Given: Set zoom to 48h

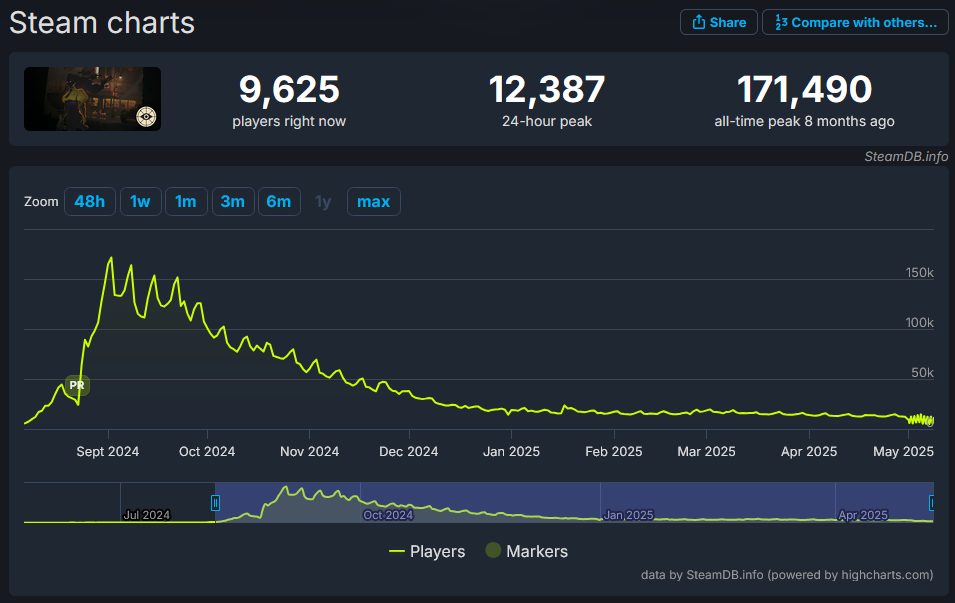Looking at the screenshot, I should click(x=90, y=202).
